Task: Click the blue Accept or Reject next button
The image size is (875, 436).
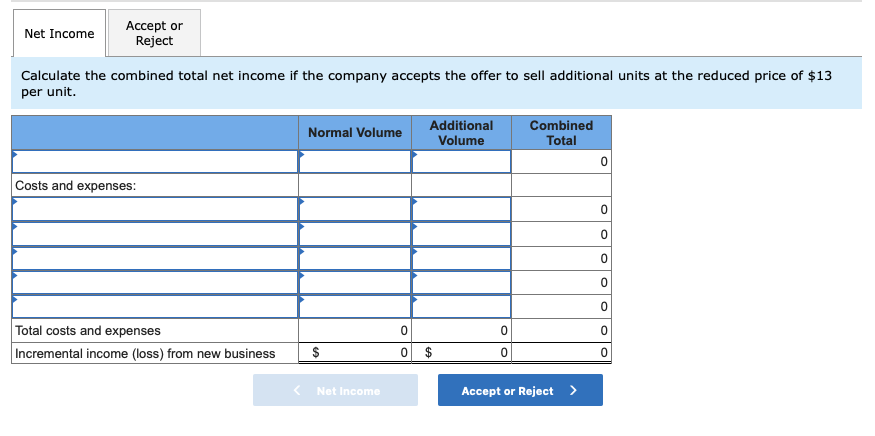Action: pyautogui.click(x=520, y=390)
